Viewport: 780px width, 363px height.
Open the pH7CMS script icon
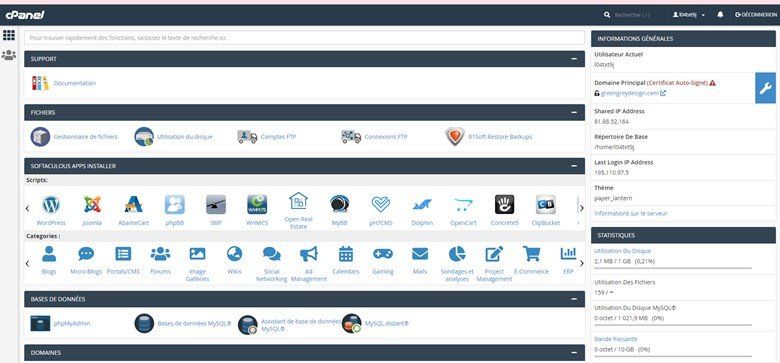tap(381, 204)
